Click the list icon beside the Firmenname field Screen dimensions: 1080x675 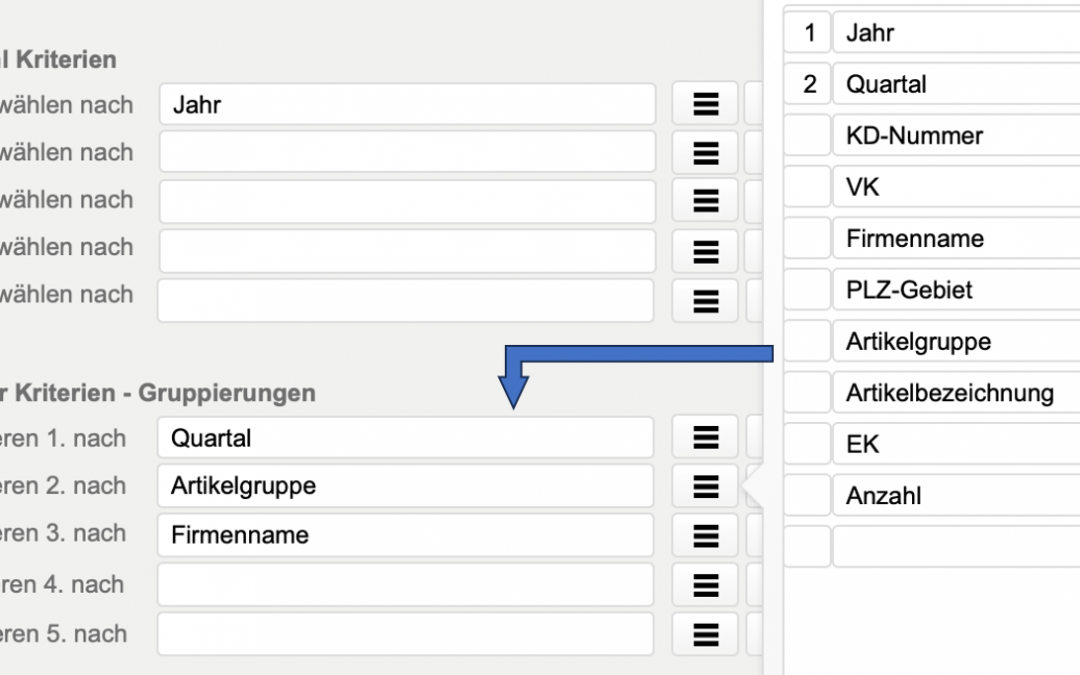pyautogui.click(x=705, y=535)
